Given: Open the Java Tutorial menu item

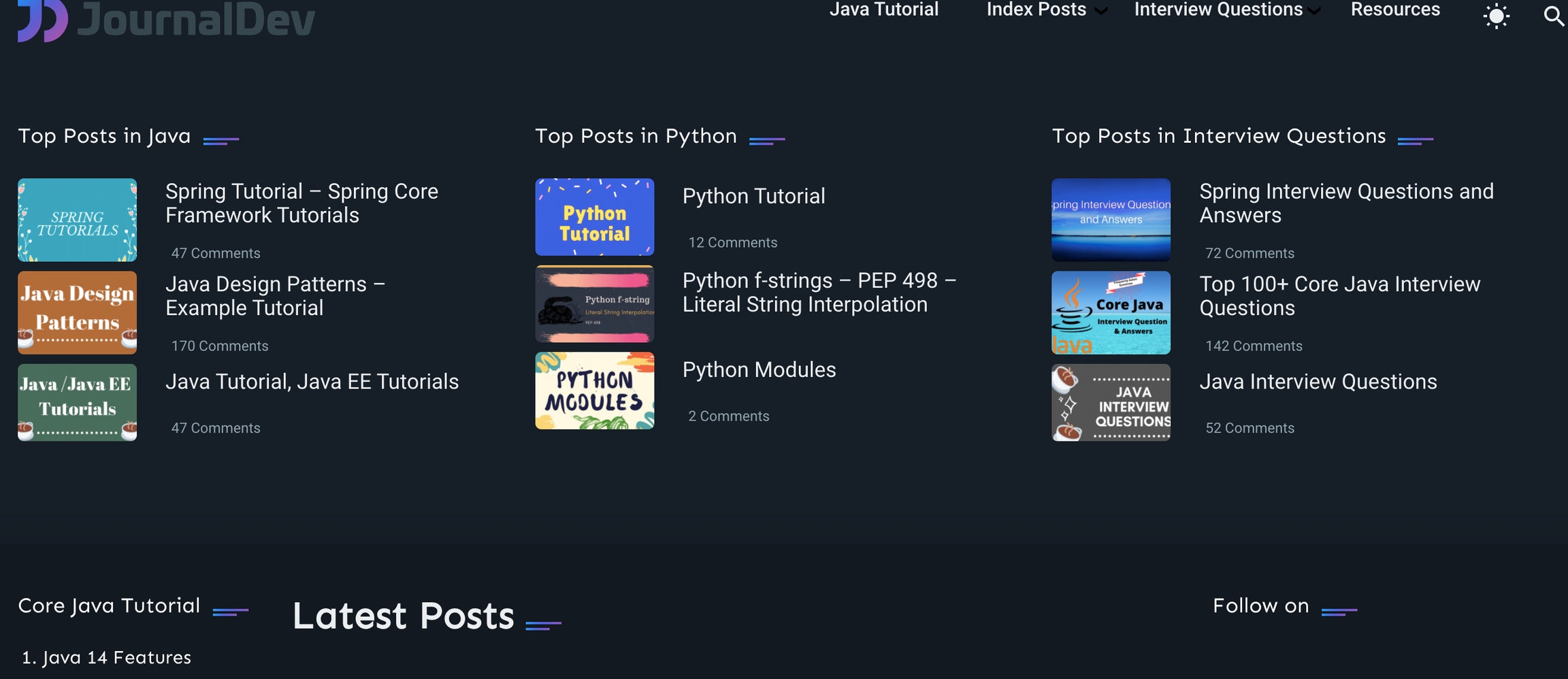Looking at the screenshot, I should 883,10.
